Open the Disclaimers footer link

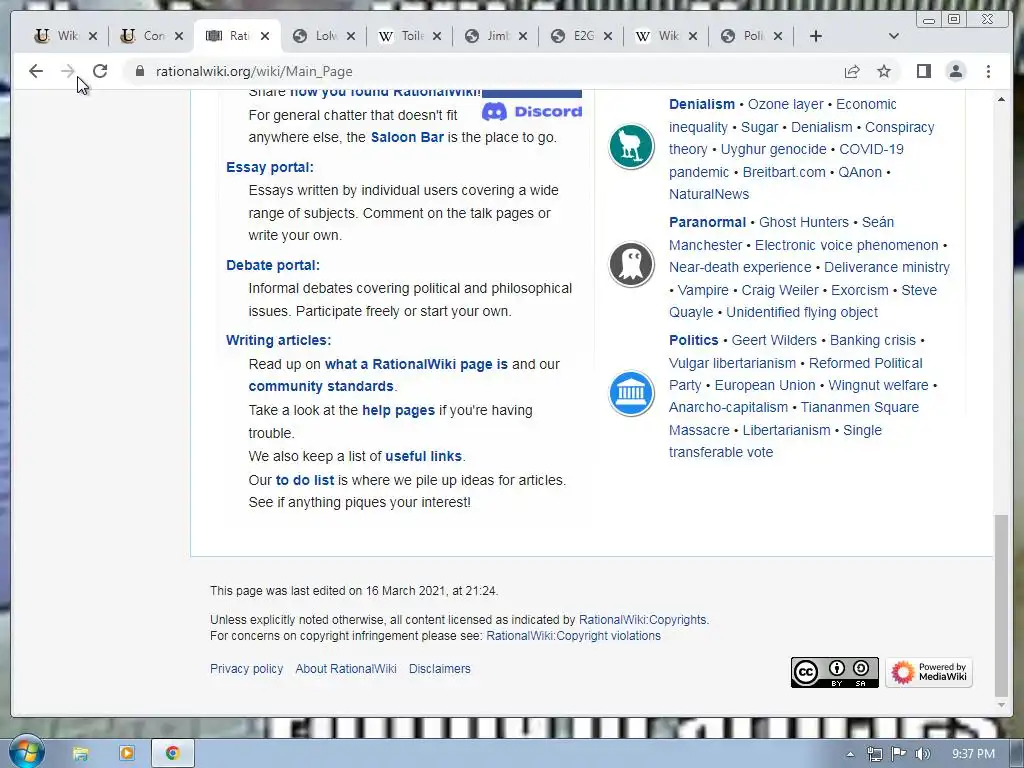[440, 669]
